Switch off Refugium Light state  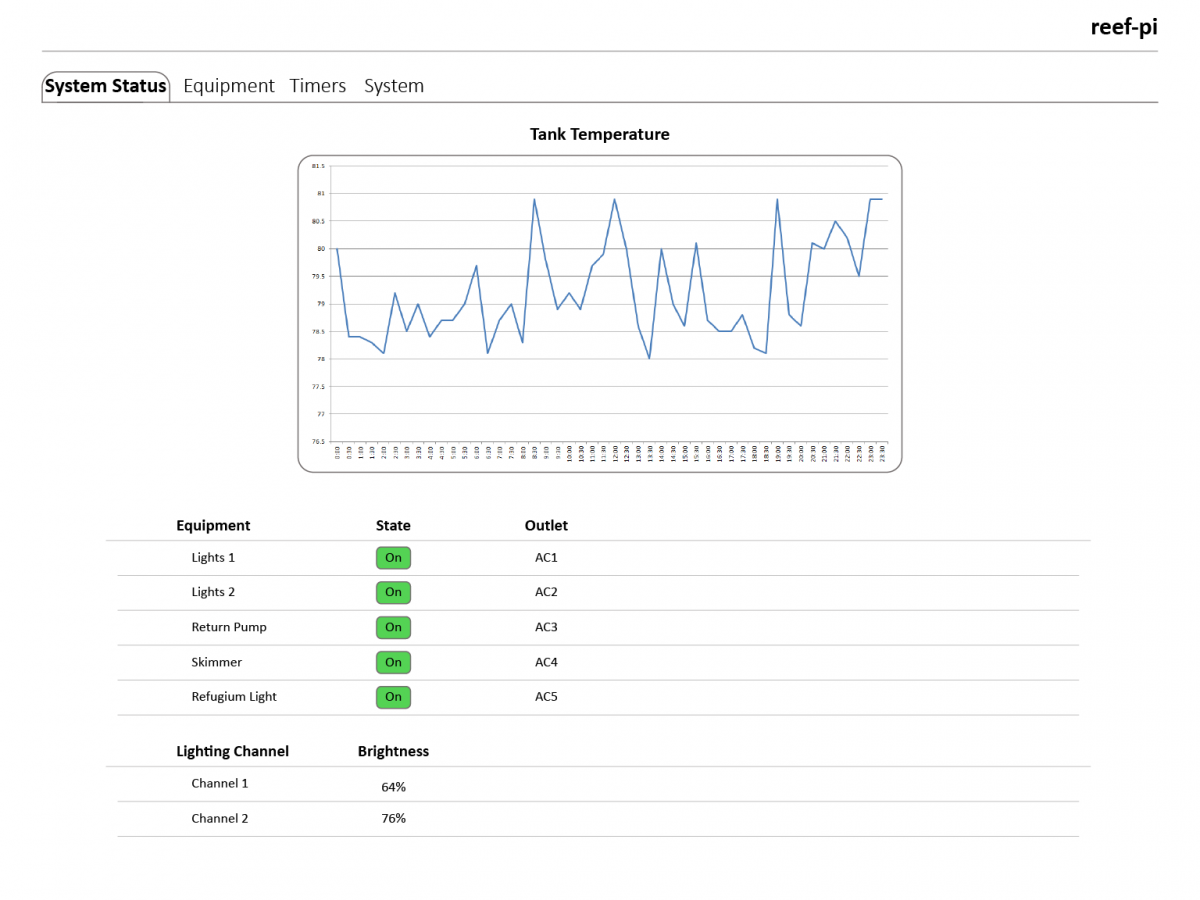click(x=394, y=697)
